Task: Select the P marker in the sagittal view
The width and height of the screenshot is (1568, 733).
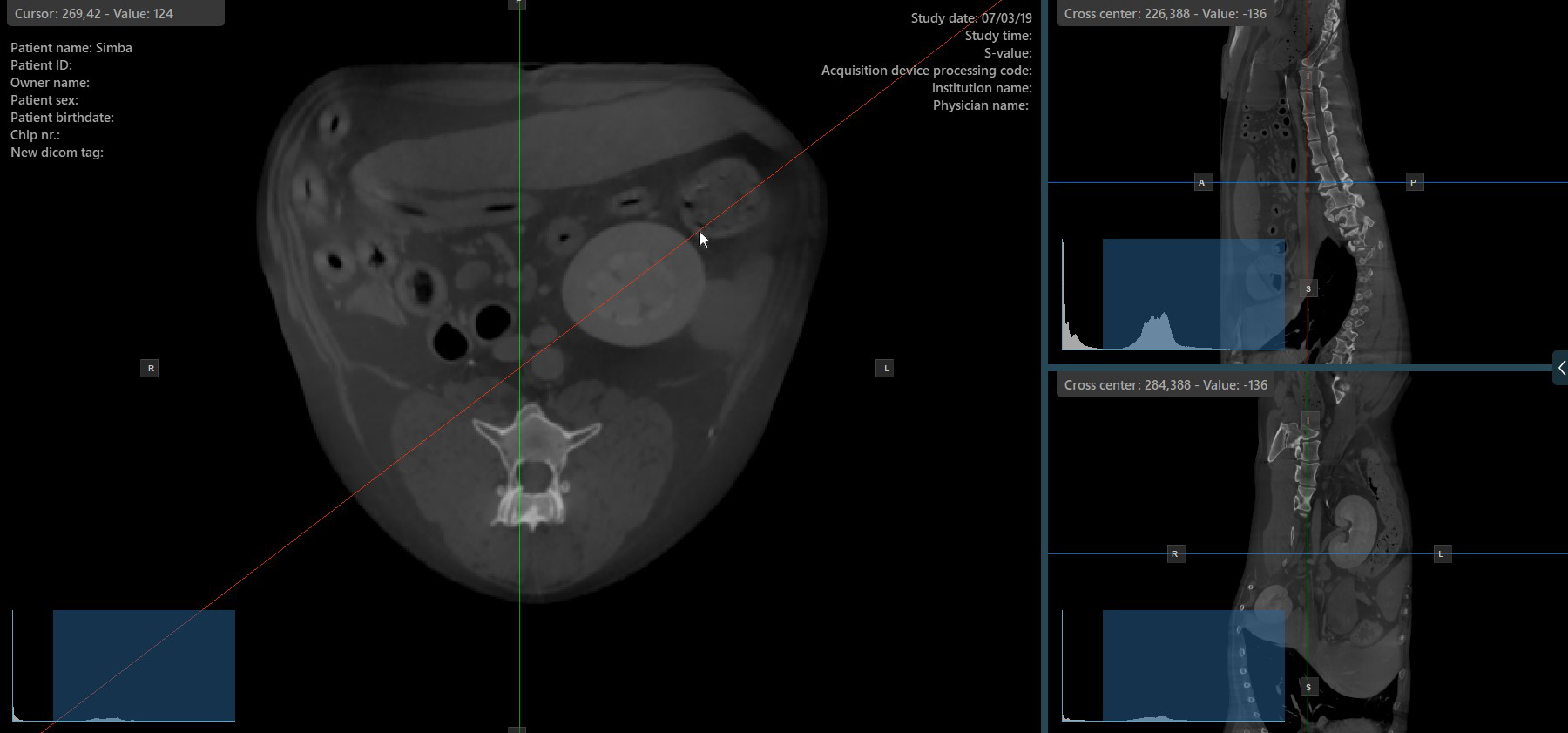Action: point(1413,183)
